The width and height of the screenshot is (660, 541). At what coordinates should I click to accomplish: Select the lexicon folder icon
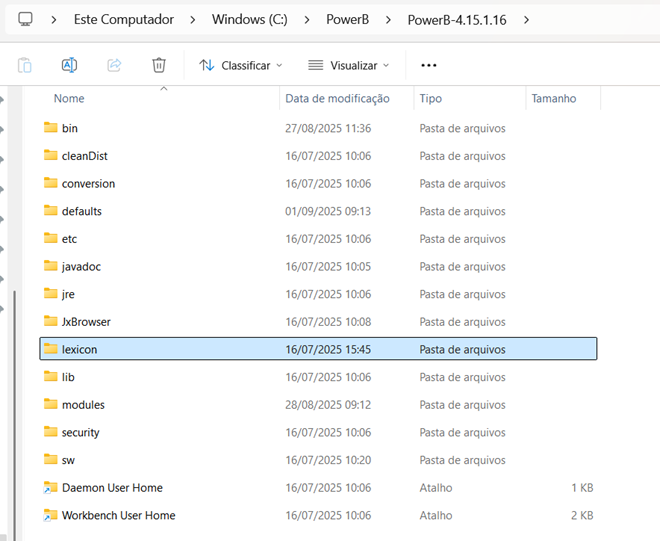click(51, 349)
